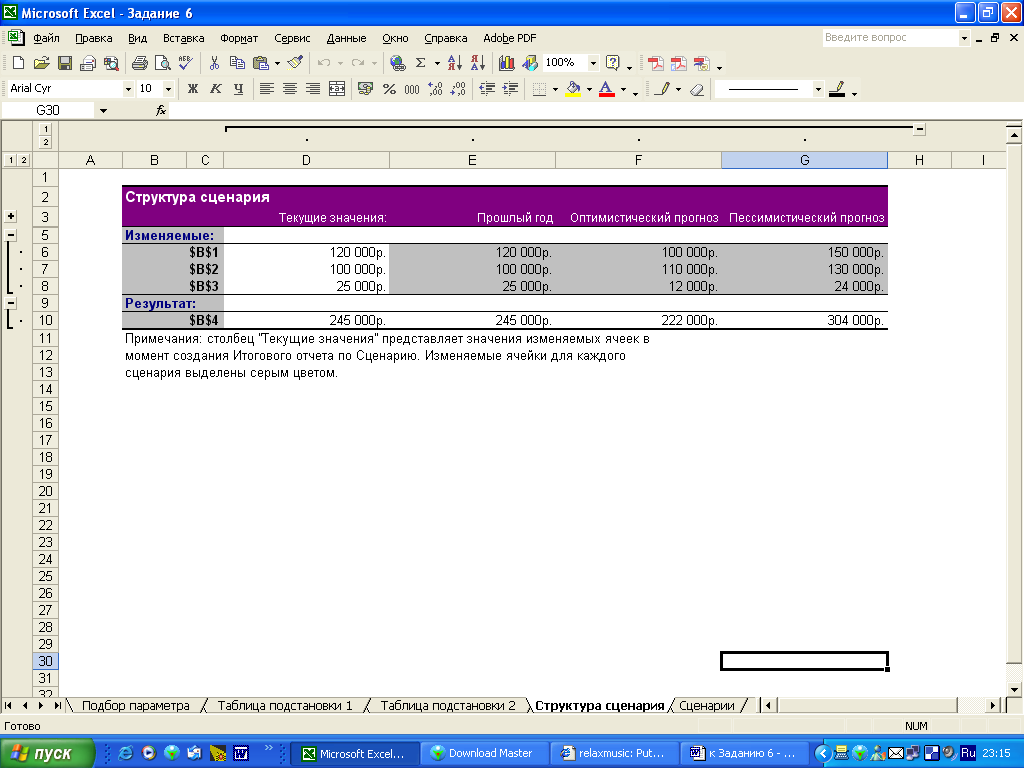This screenshot has height=768, width=1024.
Task: Click the Copy icon
Action: (x=237, y=63)
